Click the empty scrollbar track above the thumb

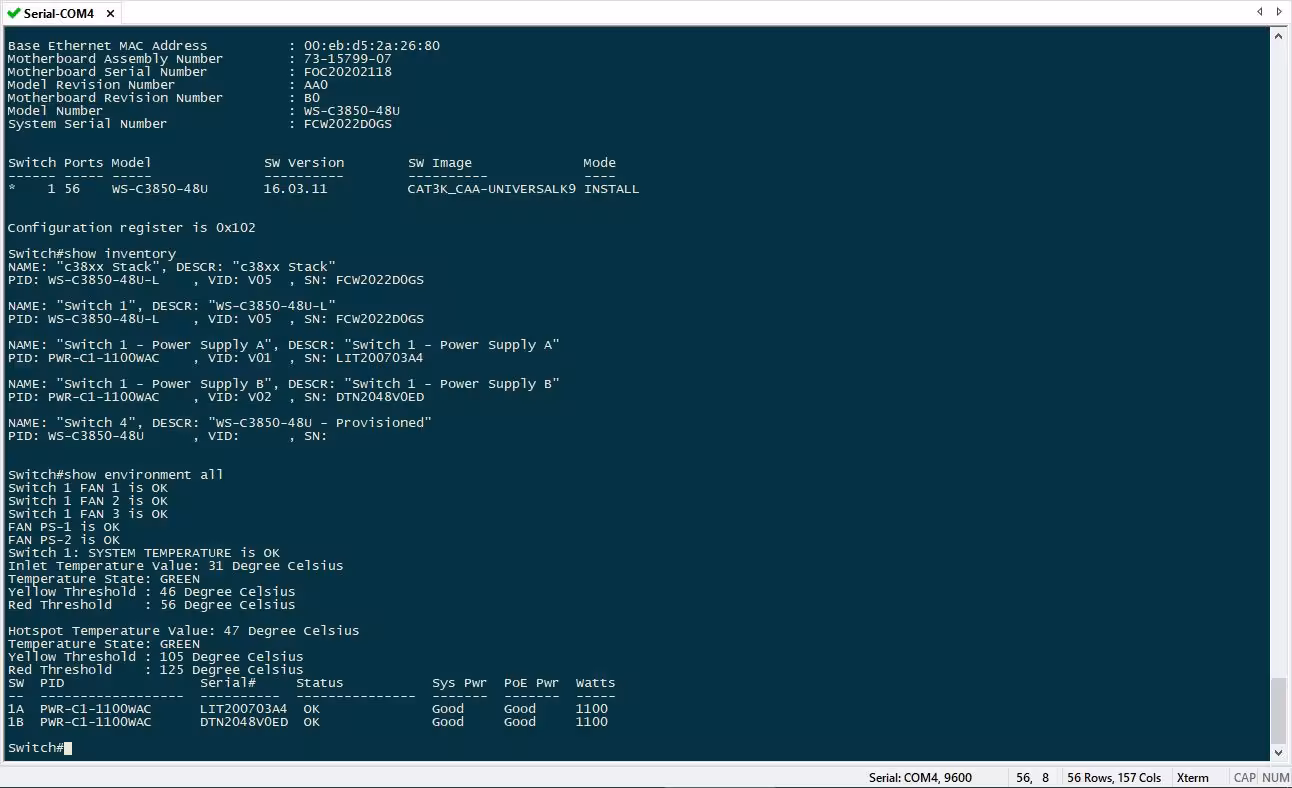(x=1279, y=360)
